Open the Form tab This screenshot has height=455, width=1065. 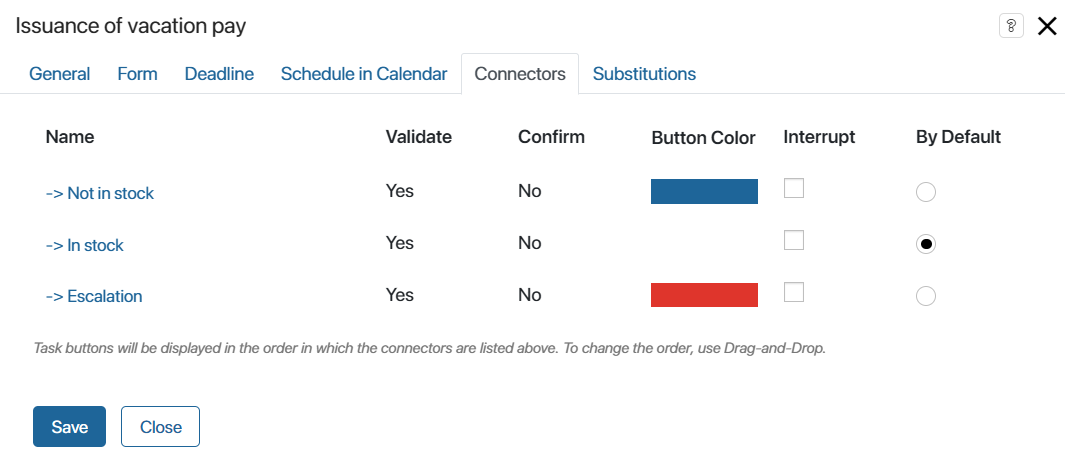tap(137, 74)
